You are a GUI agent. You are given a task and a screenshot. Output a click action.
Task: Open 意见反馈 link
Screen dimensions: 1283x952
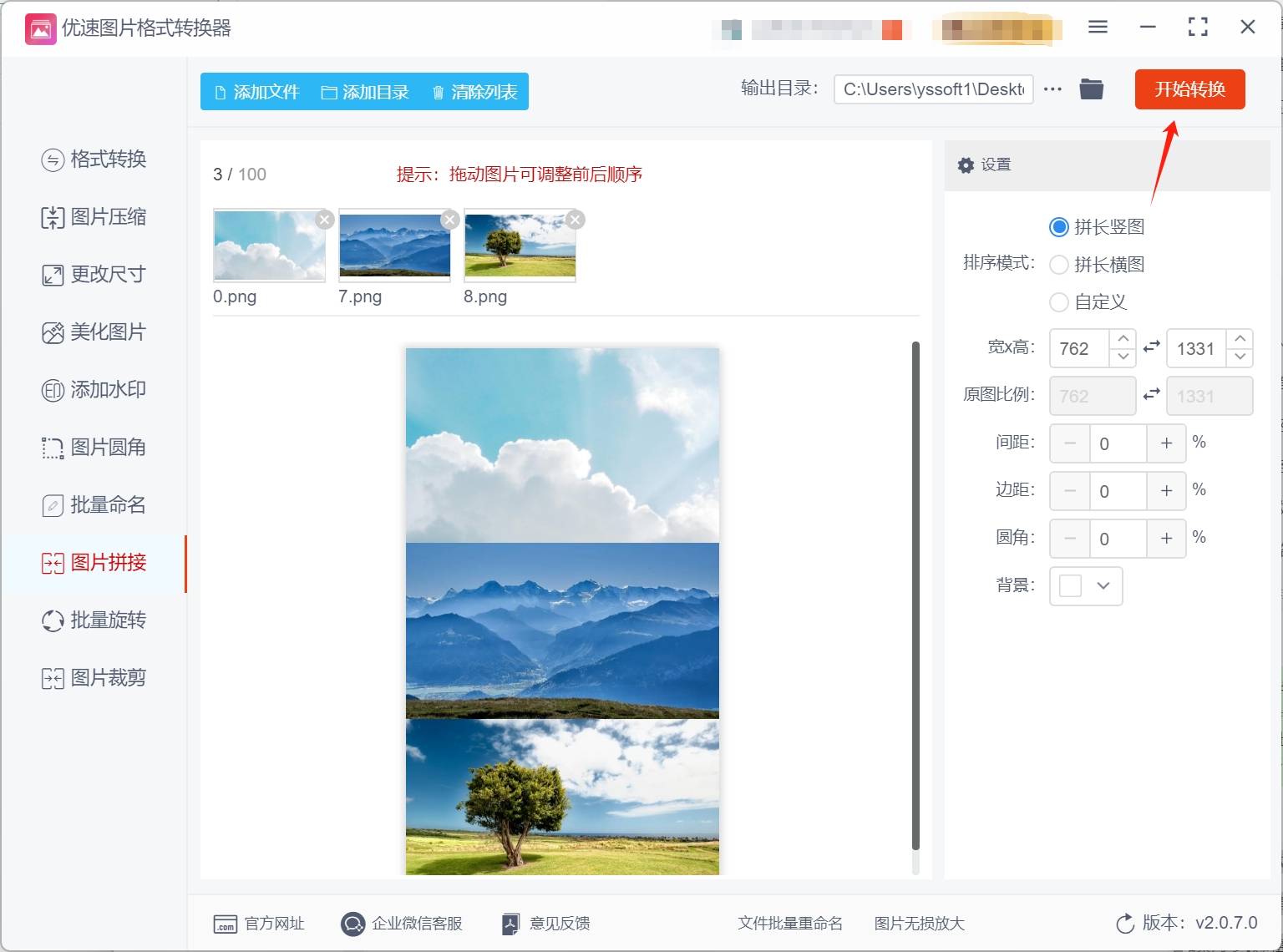[546, 924]
